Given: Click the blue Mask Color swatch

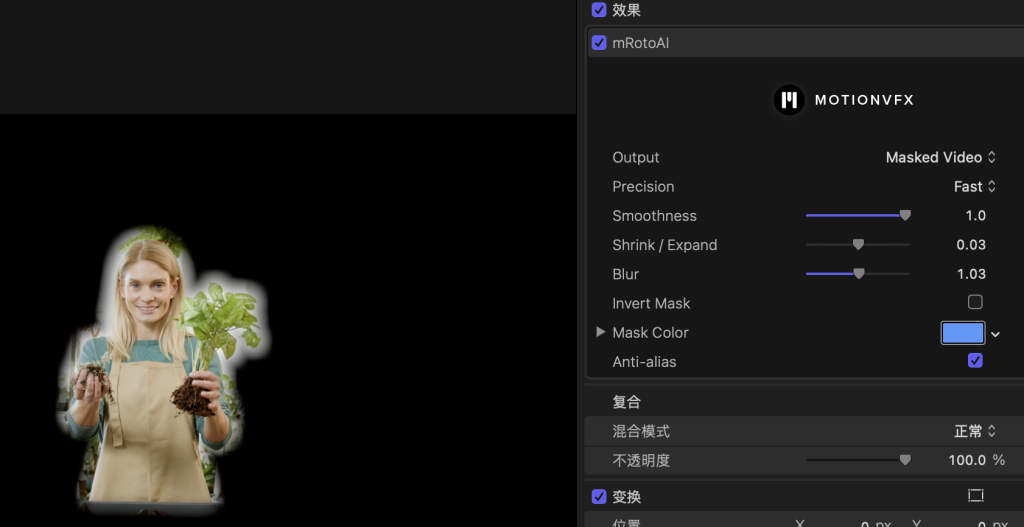Looking at the screenshot, I should click(962, 333).
